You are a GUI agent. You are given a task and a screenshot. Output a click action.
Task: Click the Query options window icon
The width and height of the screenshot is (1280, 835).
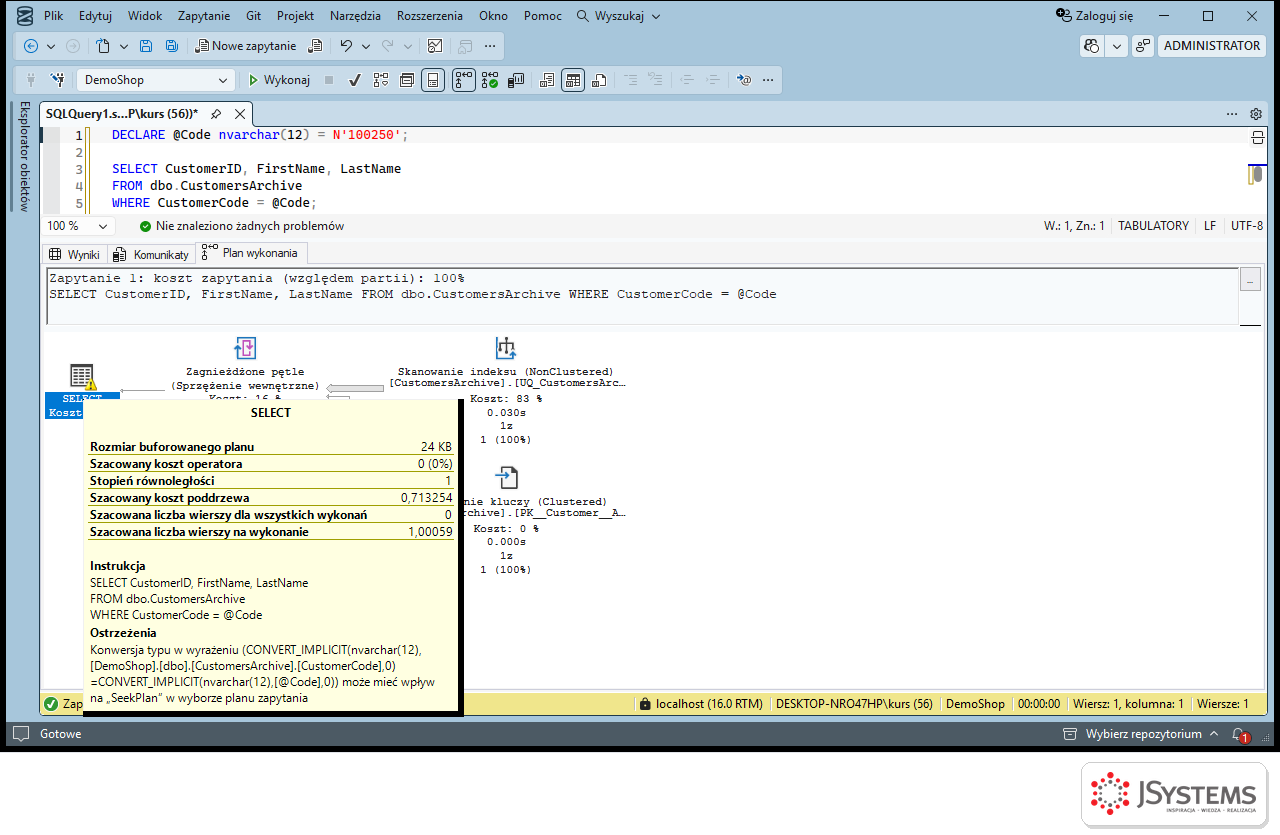[407, 80]
